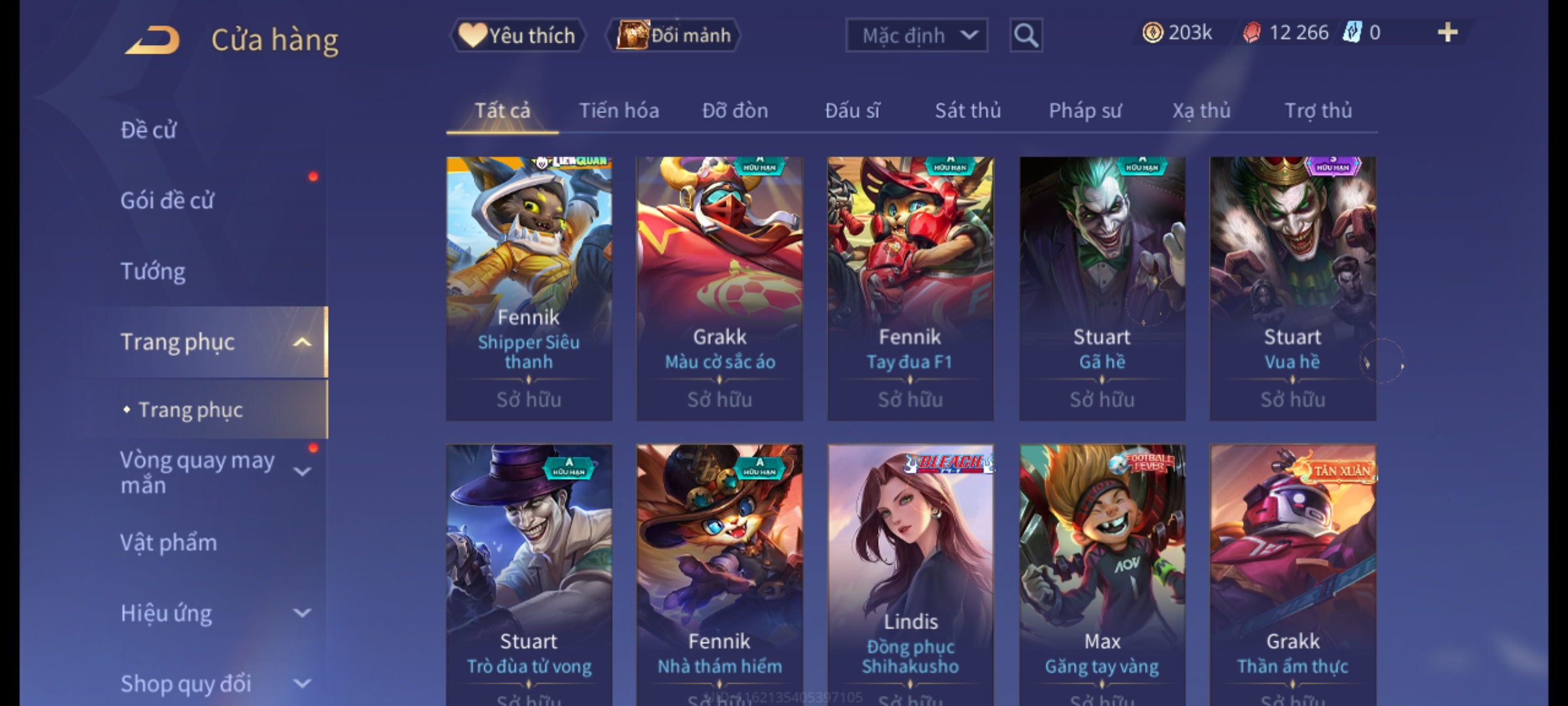The height and width of the screenshot is (706, 1568).
Task: Collapse the Trang phục sidebar section
Action: 302,342
